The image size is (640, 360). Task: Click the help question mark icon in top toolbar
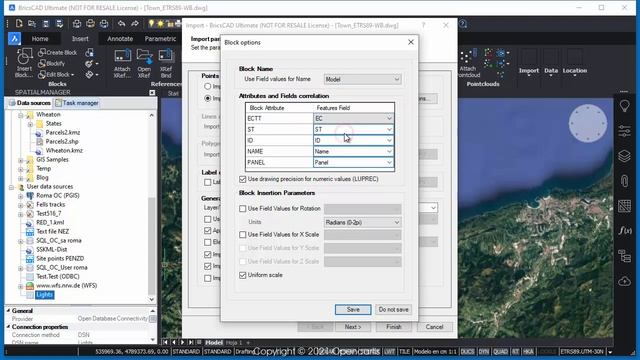point(463,24)
